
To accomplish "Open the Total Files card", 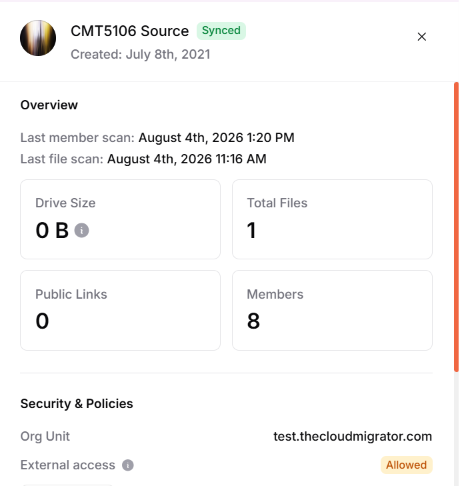I will (x=332, y=219).
